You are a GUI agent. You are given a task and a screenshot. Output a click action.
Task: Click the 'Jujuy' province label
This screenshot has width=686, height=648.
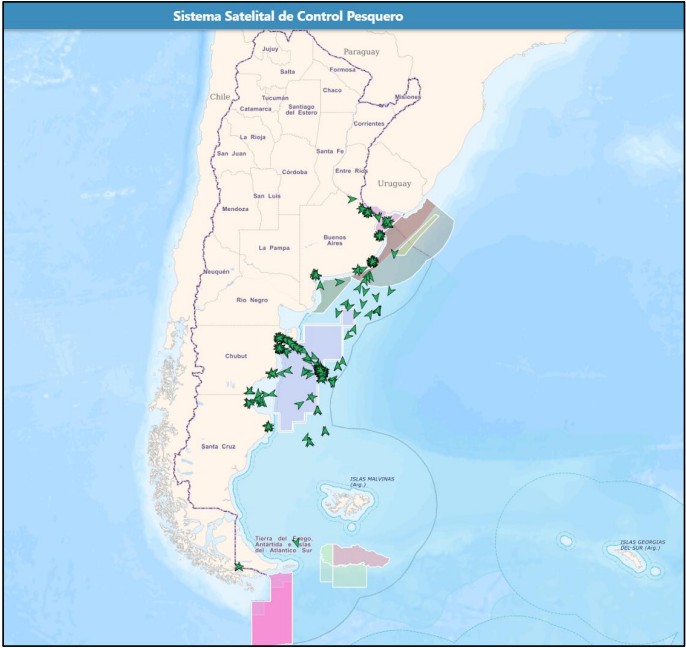tap(270, 49)
